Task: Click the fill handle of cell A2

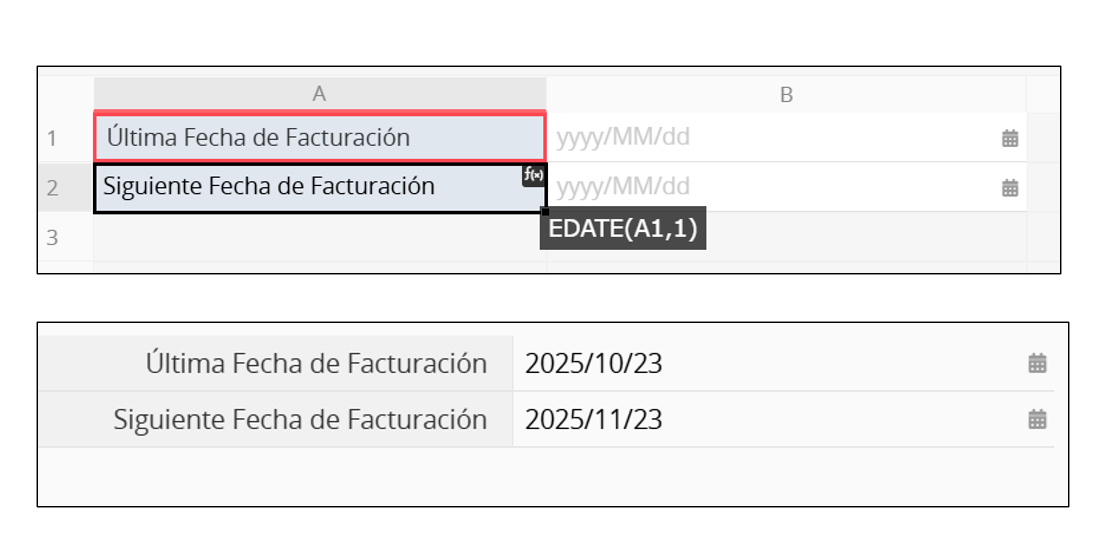Action: [544, 211]
